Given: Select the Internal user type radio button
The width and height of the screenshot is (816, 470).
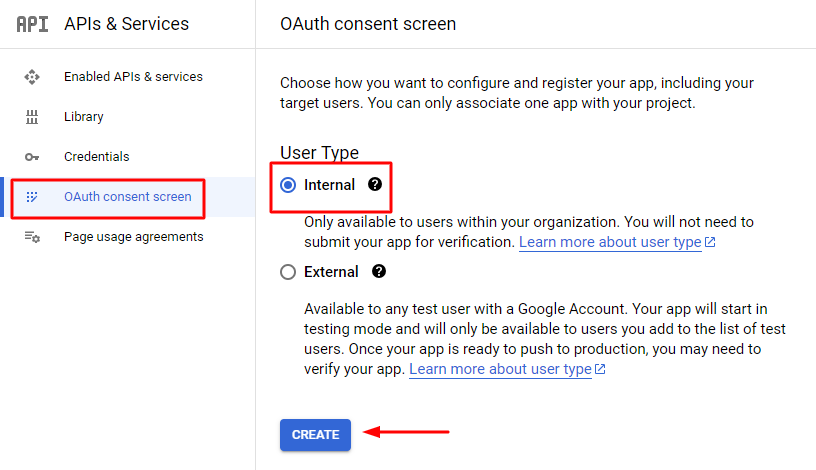Looking at the screenshot, I should pyautogui.click(x=288, y=185).
